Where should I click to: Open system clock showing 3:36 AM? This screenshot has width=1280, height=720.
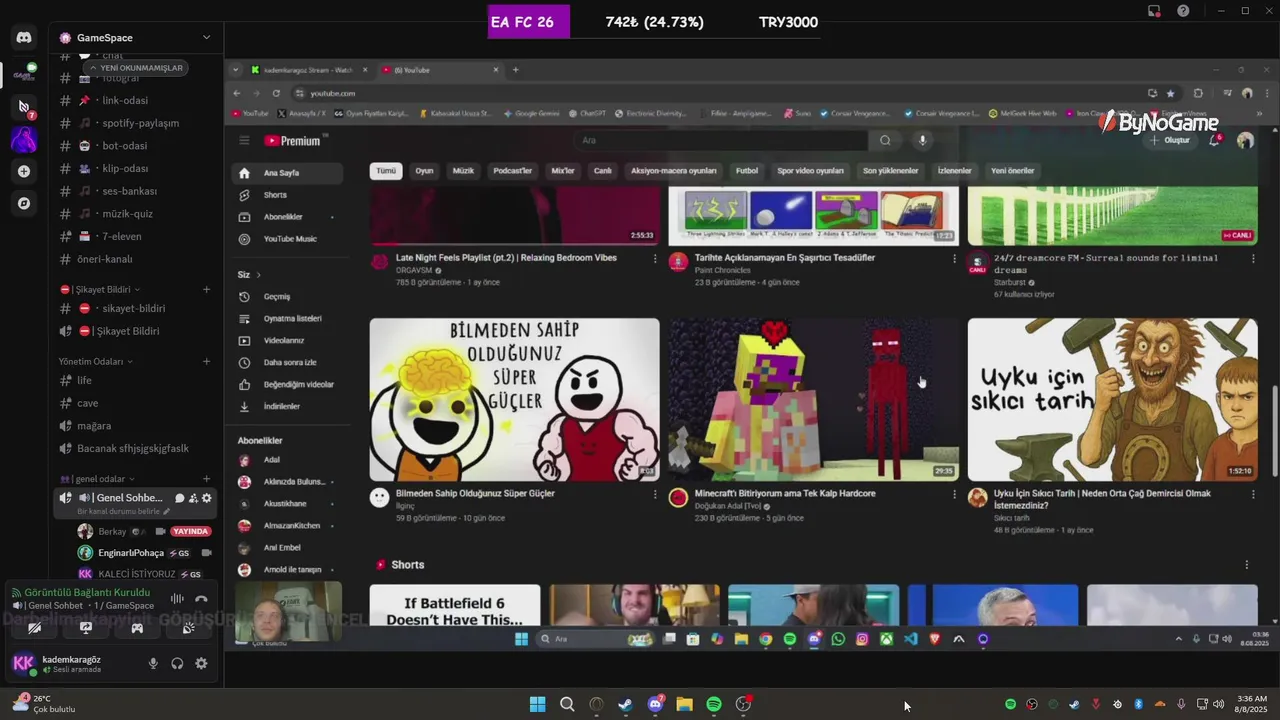(1252, 704)
